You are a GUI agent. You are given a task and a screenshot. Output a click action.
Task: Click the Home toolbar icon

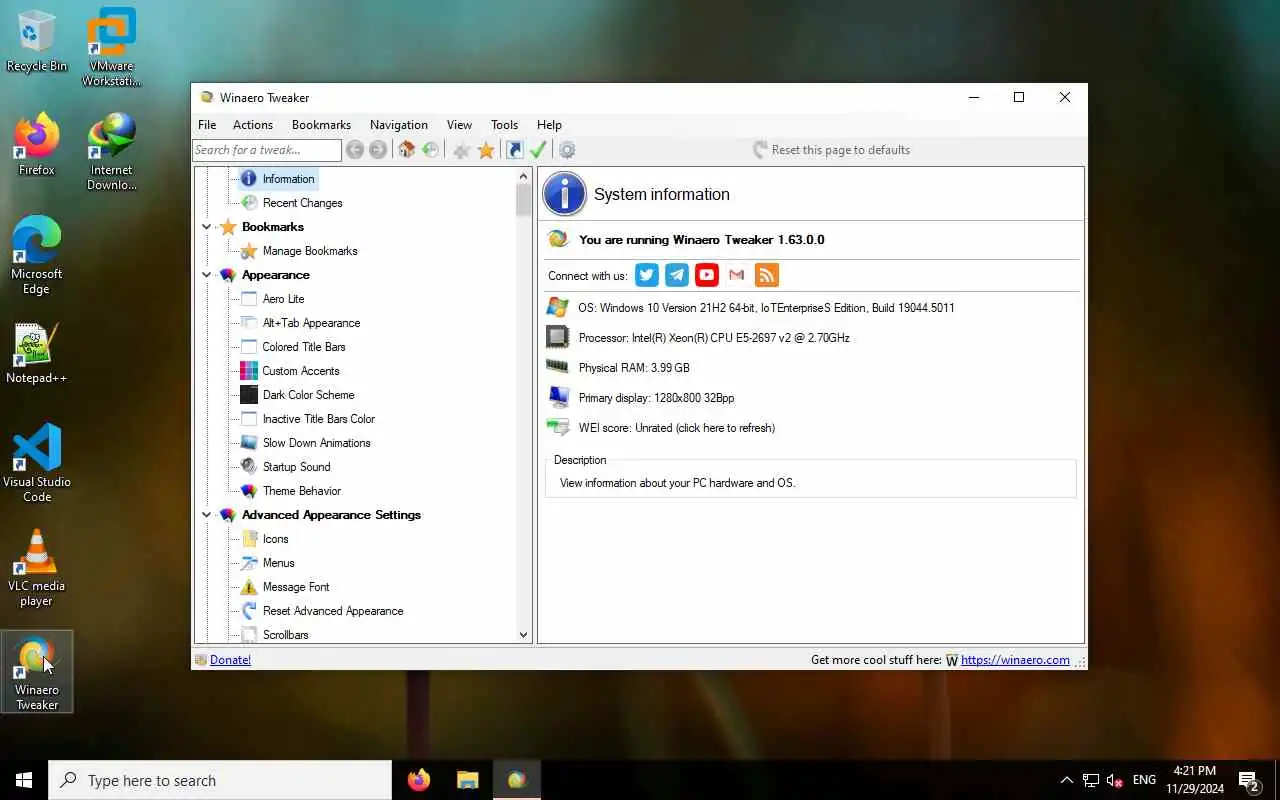coord(406,150)
